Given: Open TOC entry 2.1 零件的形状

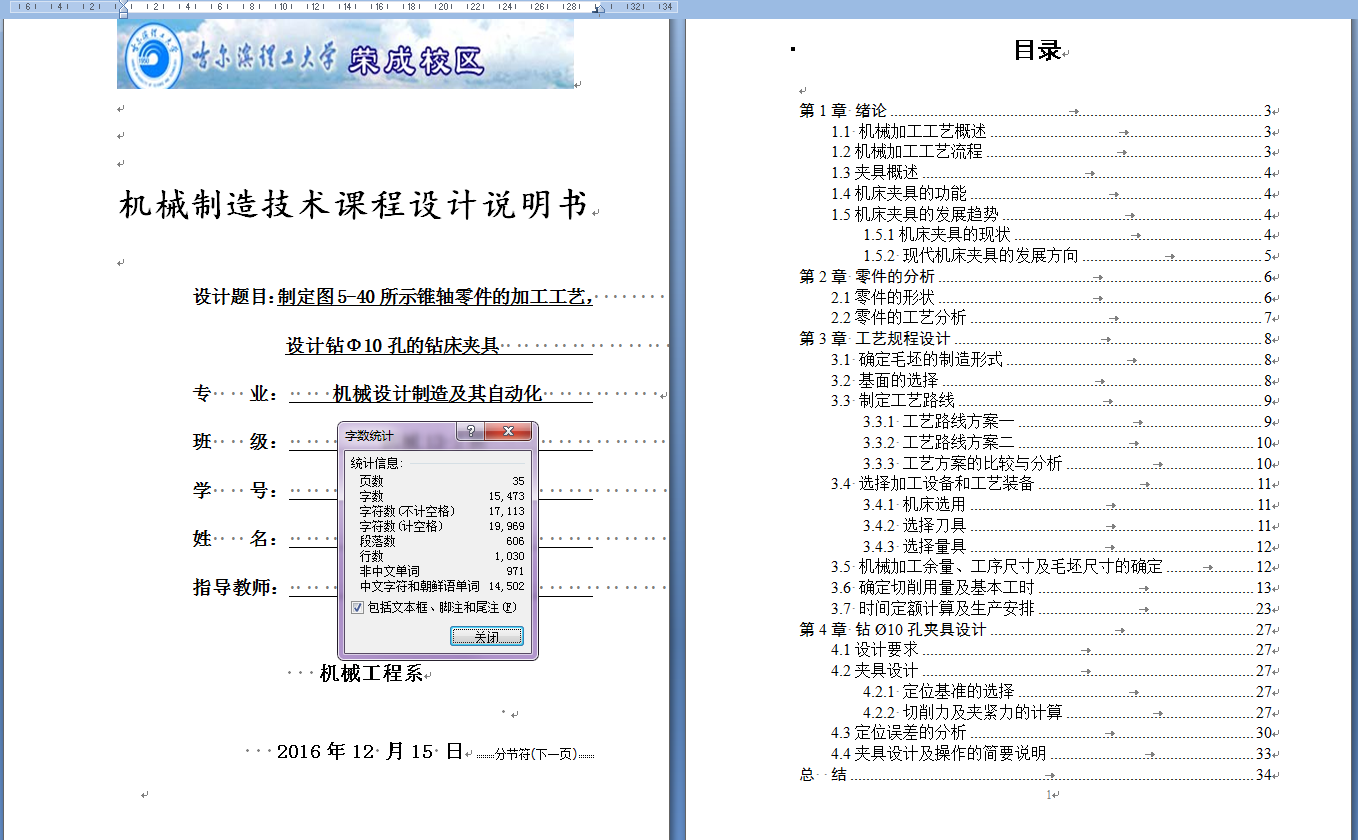Looking at the screenshot, I should pos(1051,297).
